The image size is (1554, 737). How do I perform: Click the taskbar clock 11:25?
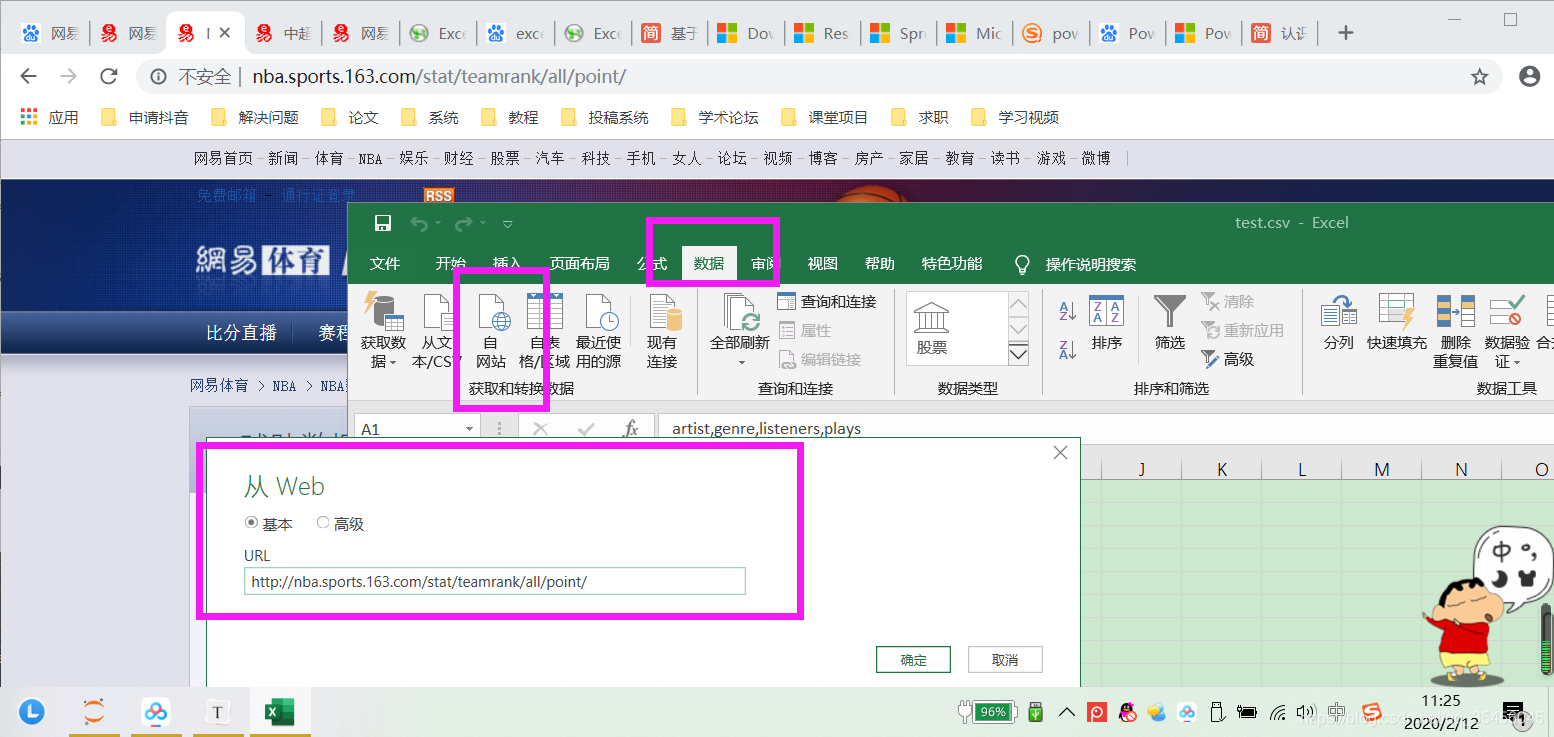pyautogui.click(x=1441, y=701)
